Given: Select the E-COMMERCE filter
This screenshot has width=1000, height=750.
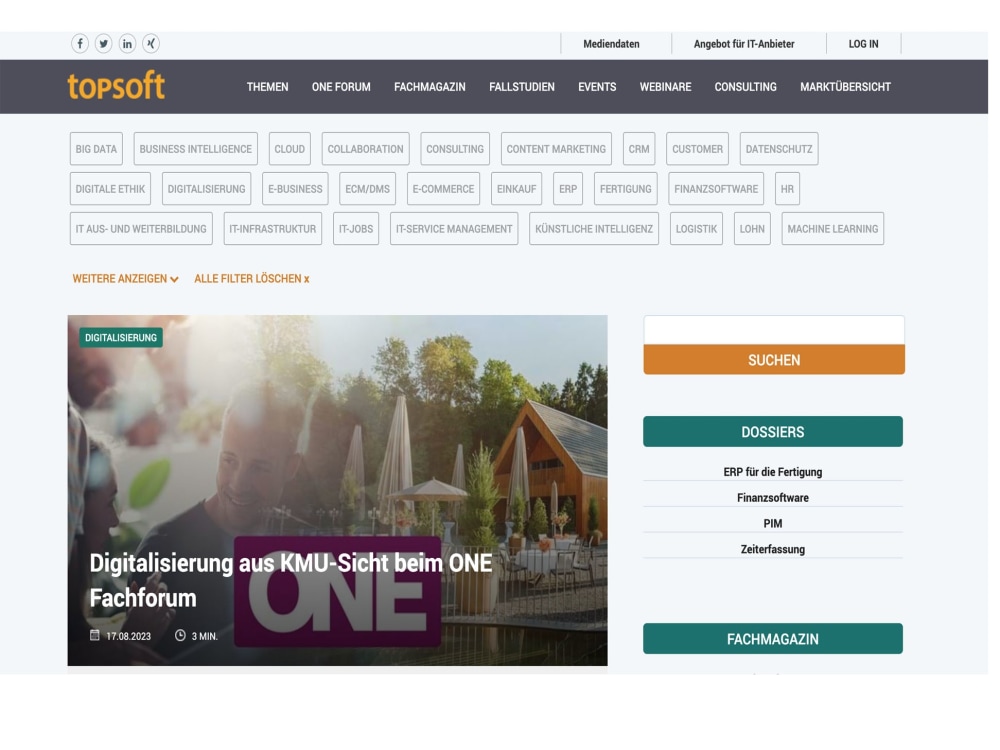Looking at the screenshot, I should [443, 189].
